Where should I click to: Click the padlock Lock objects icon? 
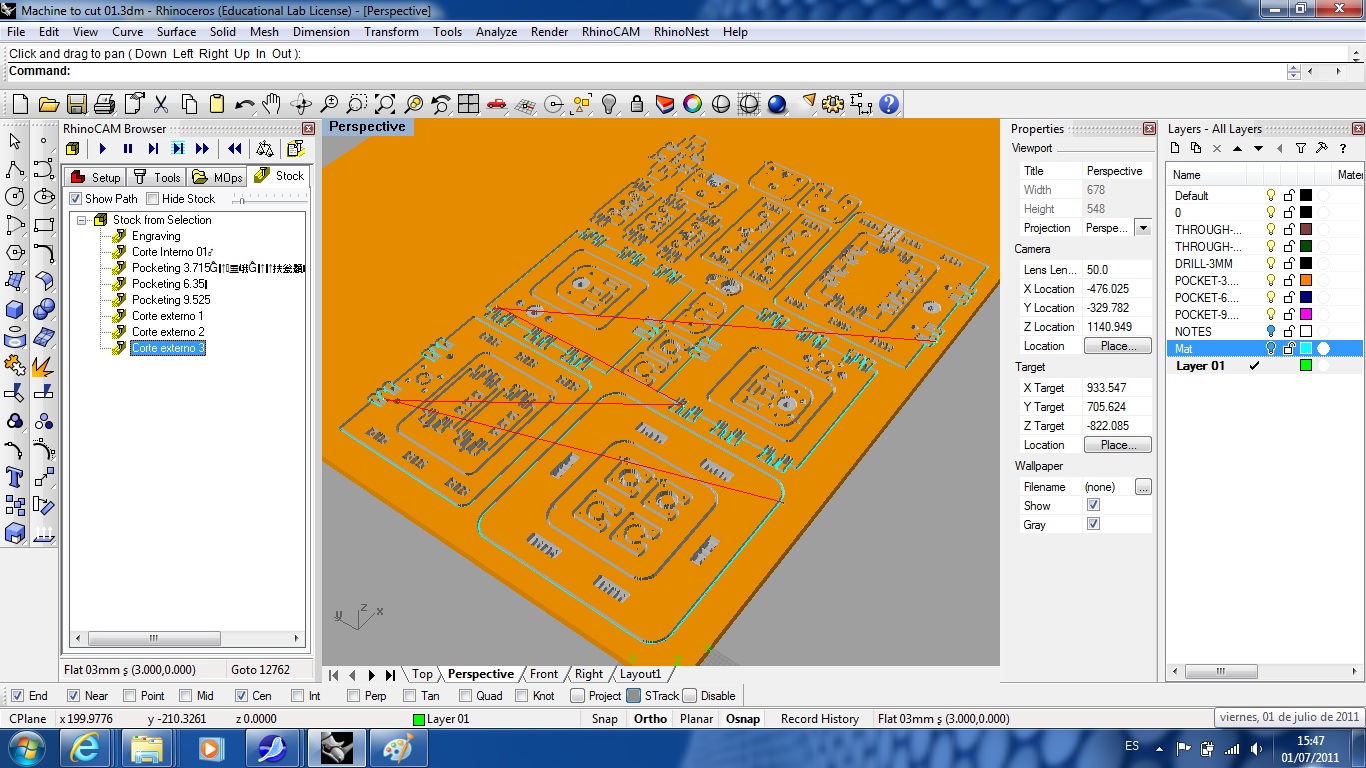pyautogui.click(x=637, y=104)
